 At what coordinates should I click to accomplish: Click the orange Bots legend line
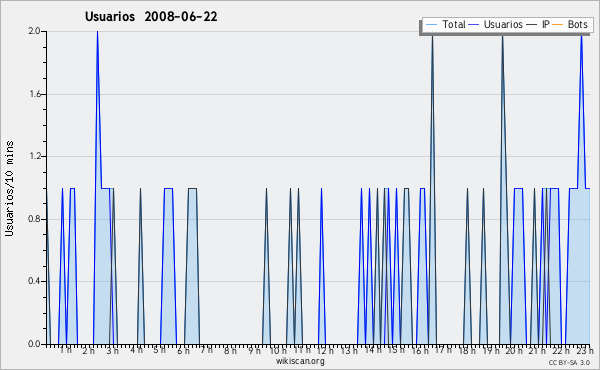point(558,25)
